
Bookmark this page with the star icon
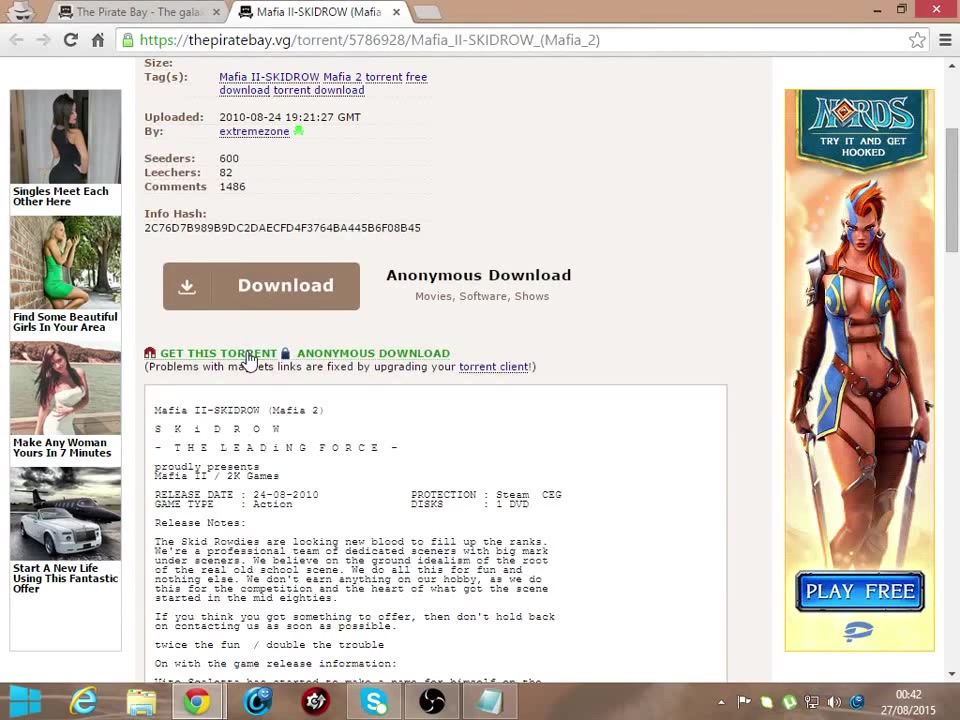tap(917, 40)
